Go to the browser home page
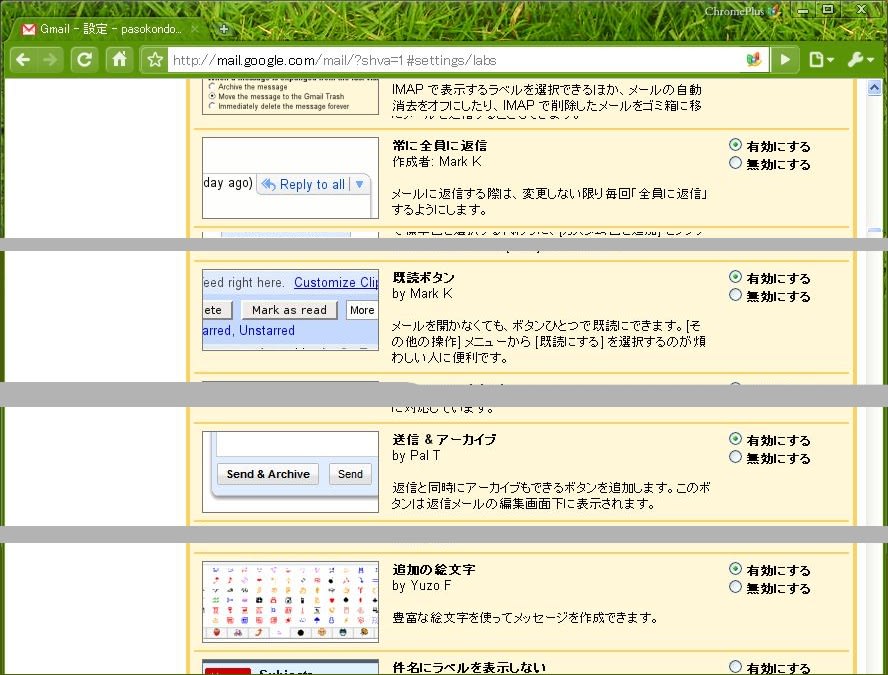The height and width of the screenshot is (675, 888). click(118, 60)
